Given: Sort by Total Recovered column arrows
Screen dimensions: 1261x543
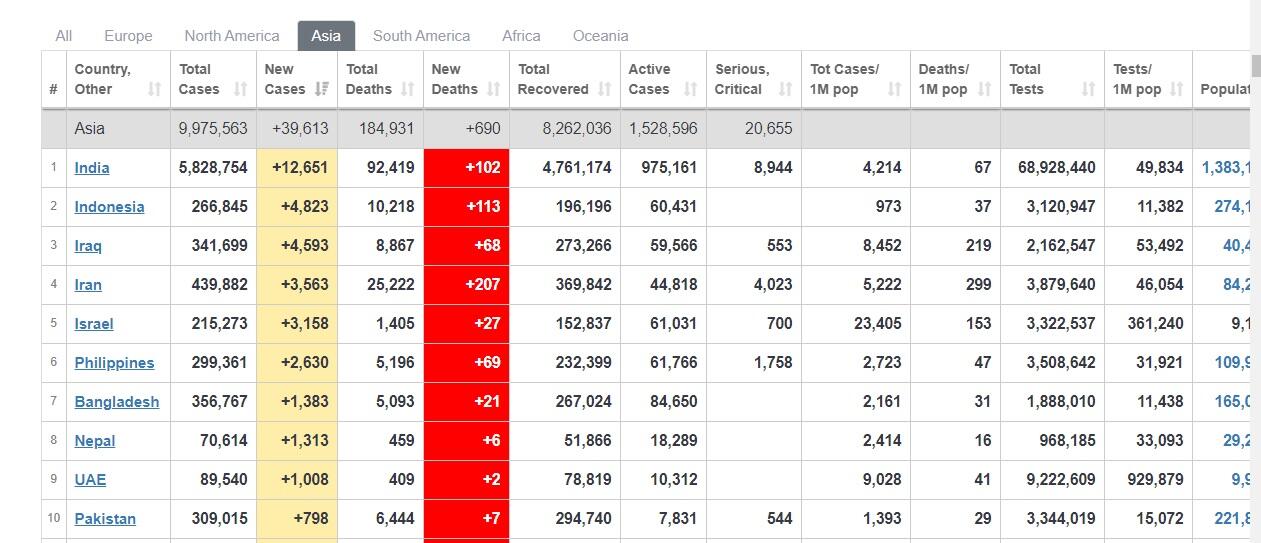Looking at the screenshot, I should click(604, 89).
